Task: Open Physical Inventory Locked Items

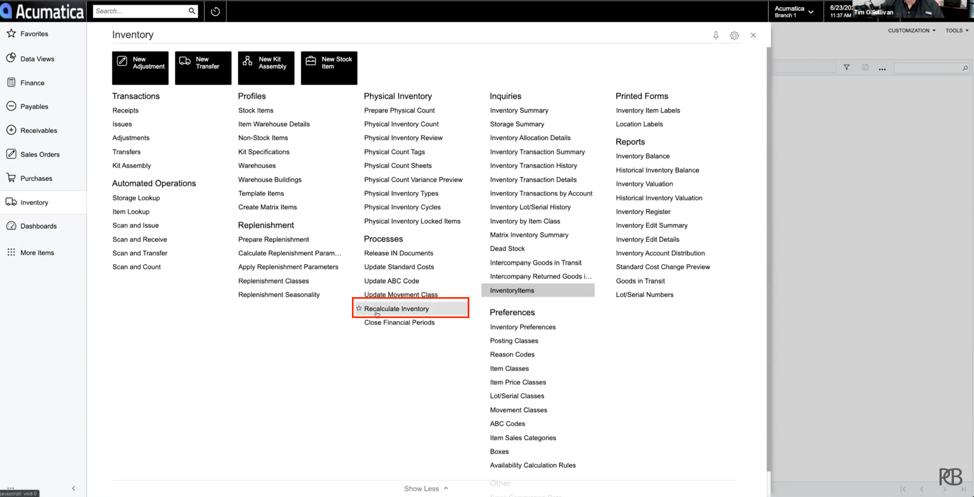Action: 412,221
